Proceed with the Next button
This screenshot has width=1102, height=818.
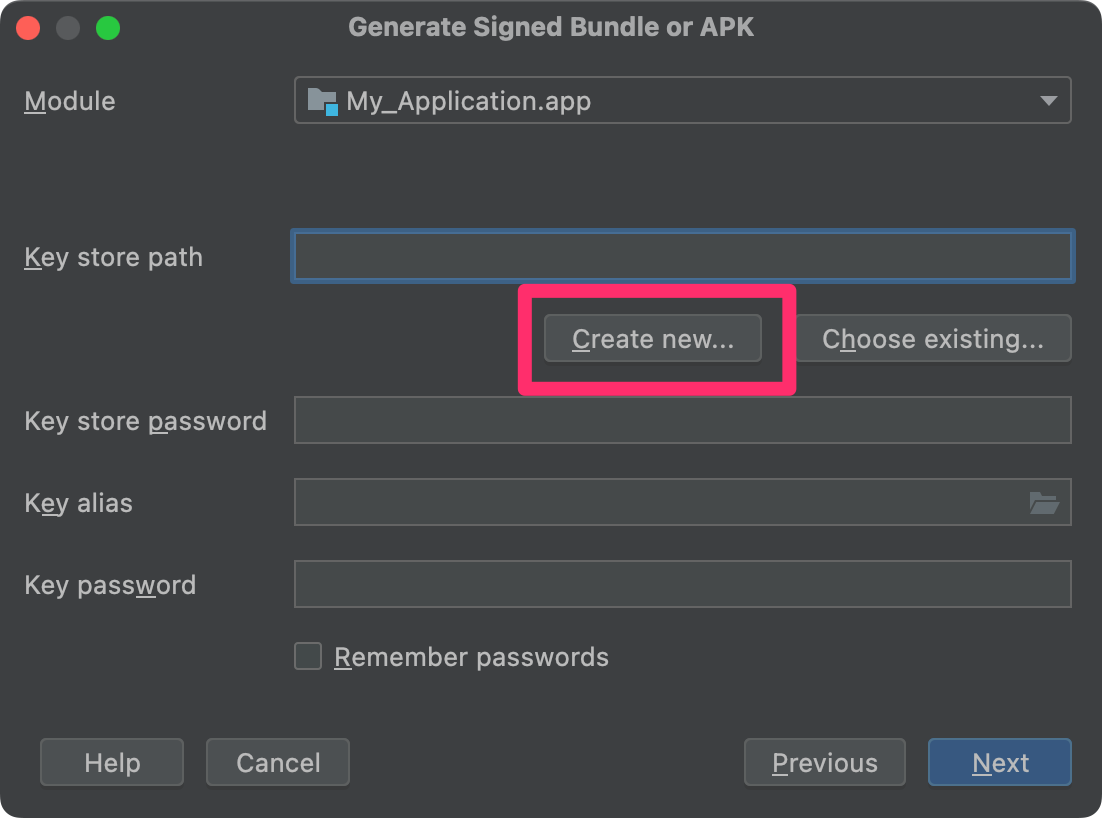pyautogui.click(x=999, y=762)
